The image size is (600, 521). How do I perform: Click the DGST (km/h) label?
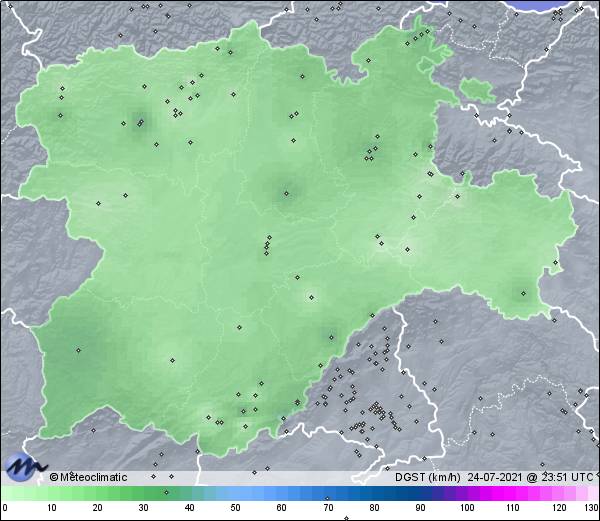click(x=428, y=477)
